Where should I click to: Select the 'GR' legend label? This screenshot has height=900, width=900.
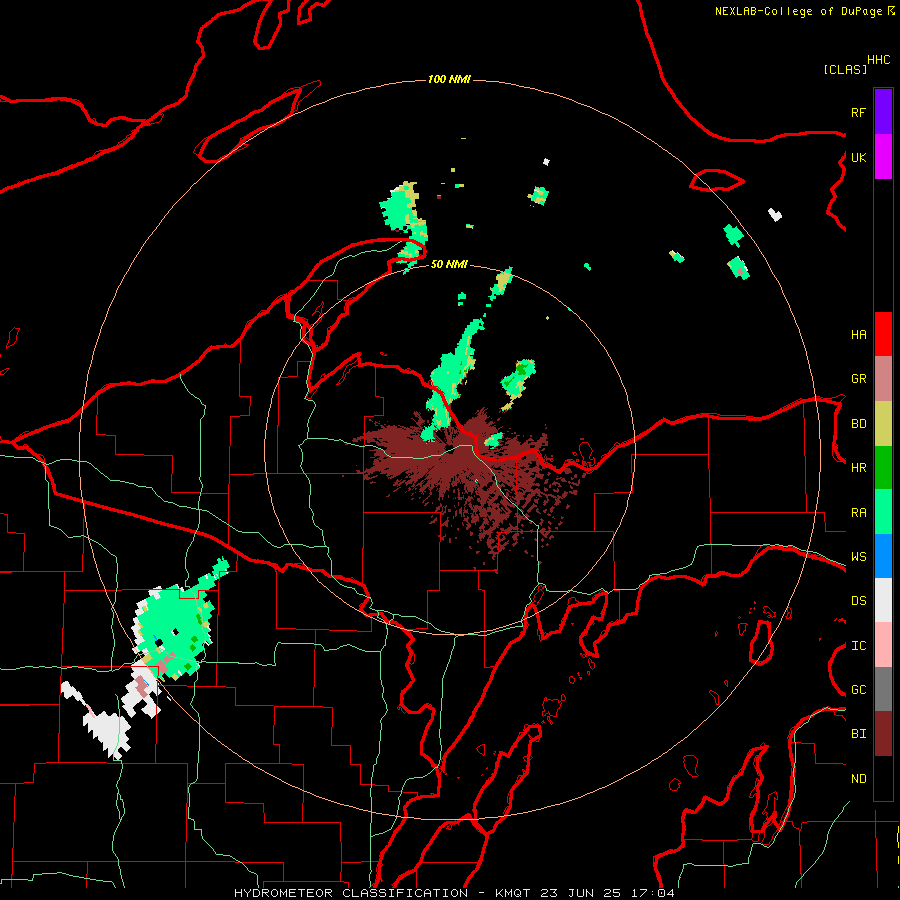[x=858, y=379]
